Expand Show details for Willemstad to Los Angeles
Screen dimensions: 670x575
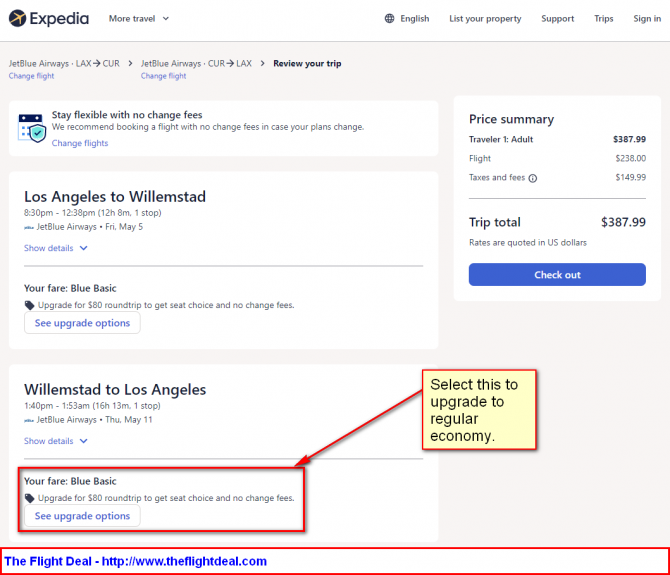tap(56, 441)
